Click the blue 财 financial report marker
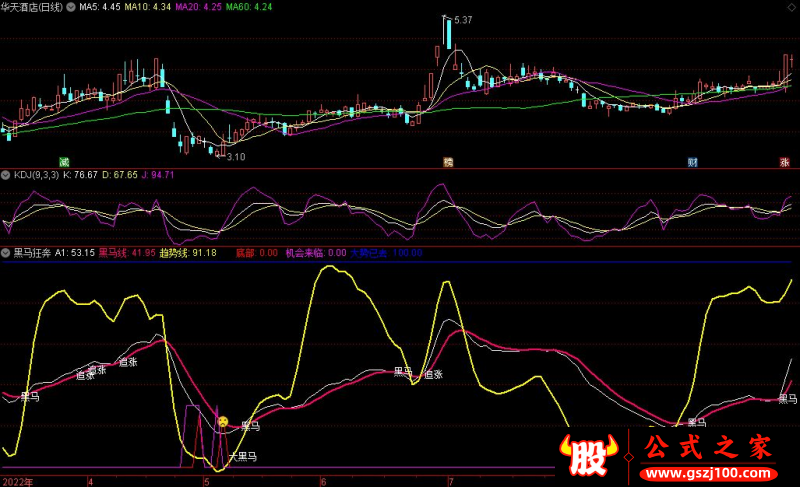The image size is (800, 487). [692, 162]
